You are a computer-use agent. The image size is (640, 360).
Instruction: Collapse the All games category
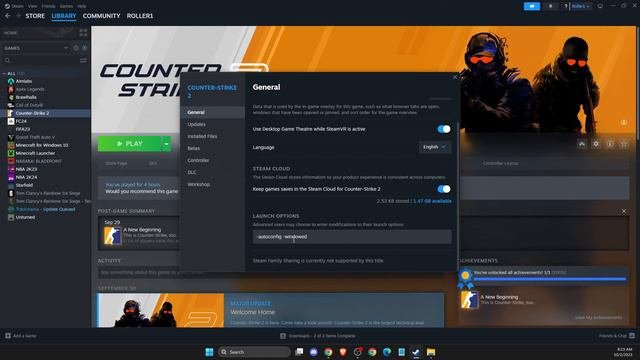tap(4, 73)
